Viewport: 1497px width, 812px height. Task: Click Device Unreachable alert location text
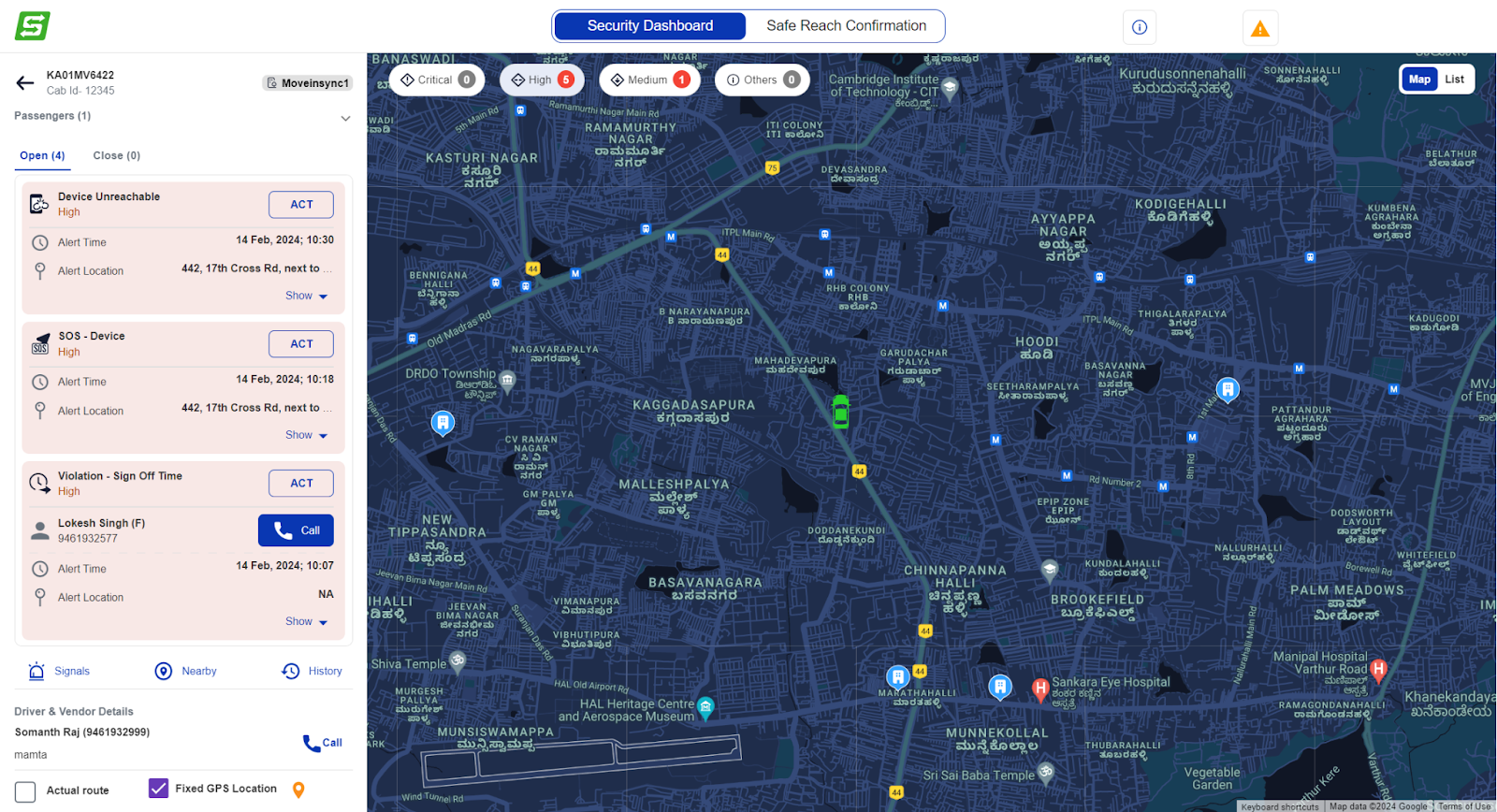(256, 268)
